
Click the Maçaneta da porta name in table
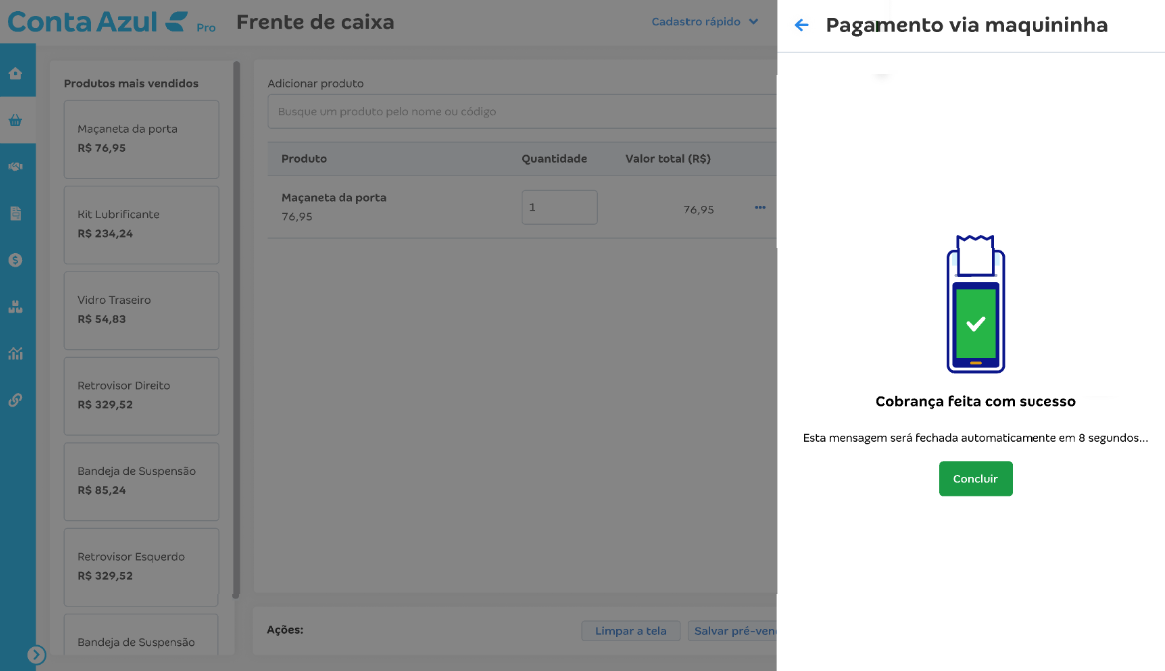pyautogui.click(x=334, y=198)
